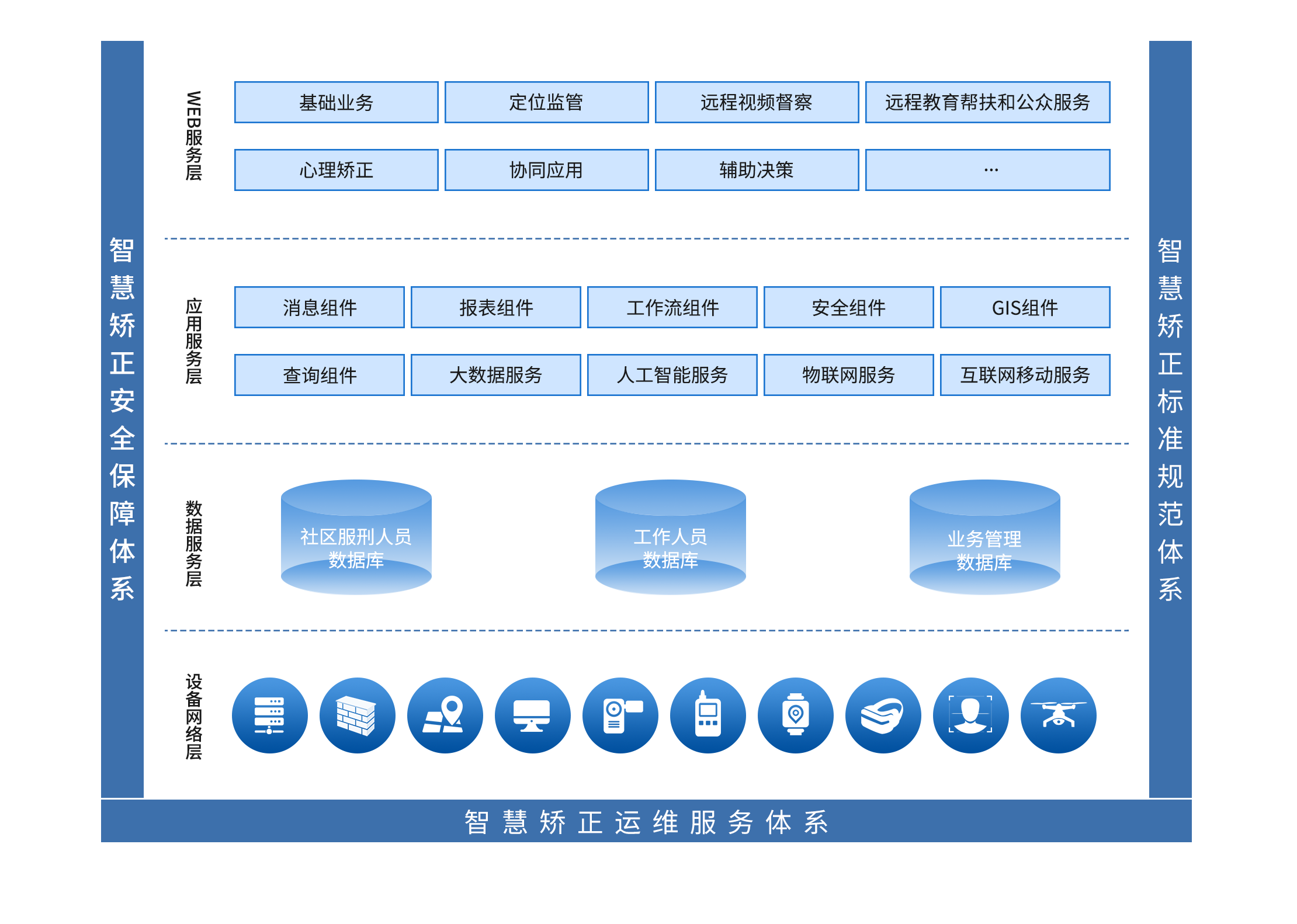Click the 基础业务 box
Image resolution: width=1297 pixels, height=924 pixels.
coord(337,102)
